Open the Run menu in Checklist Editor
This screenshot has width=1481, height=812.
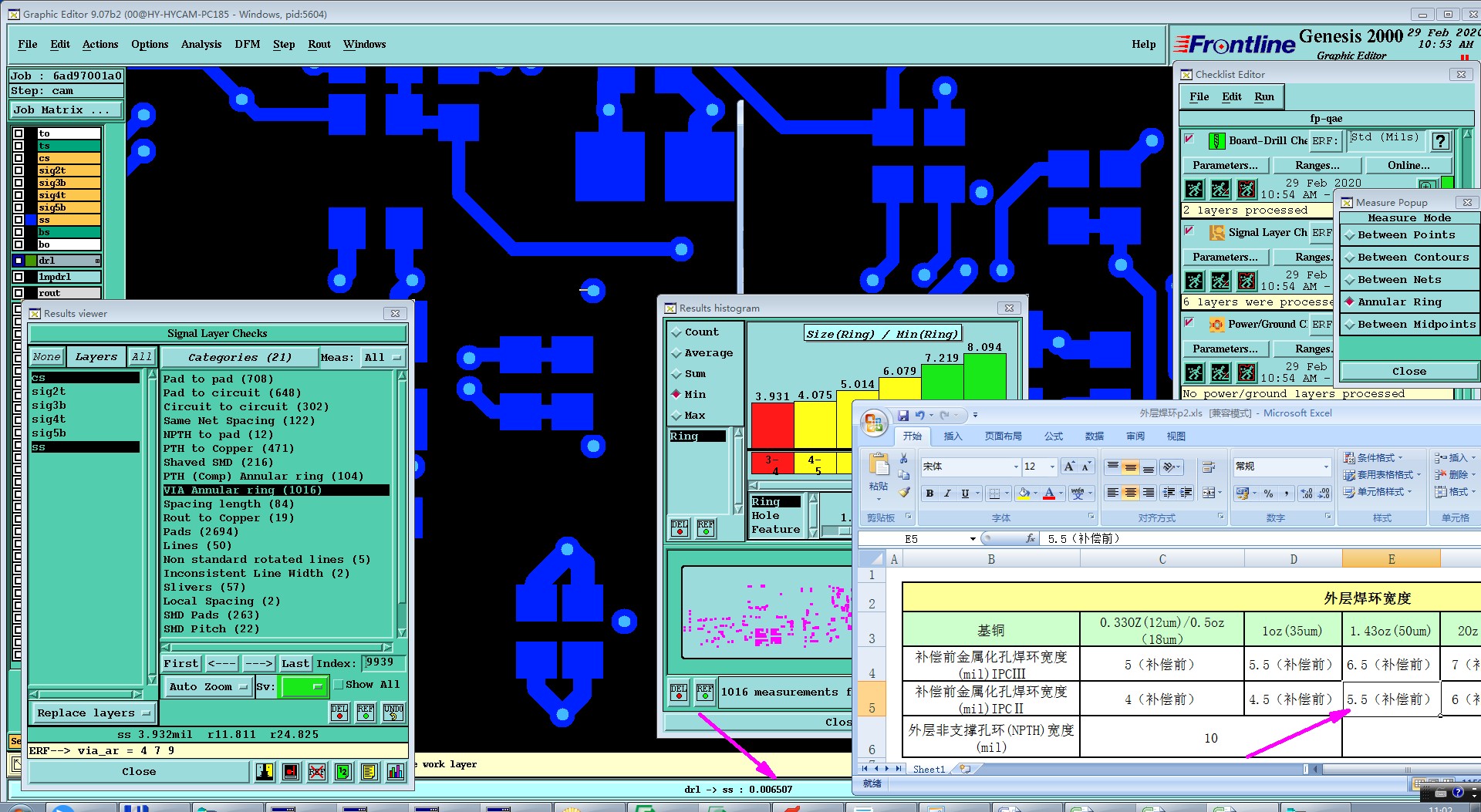tap(1264, 97)
